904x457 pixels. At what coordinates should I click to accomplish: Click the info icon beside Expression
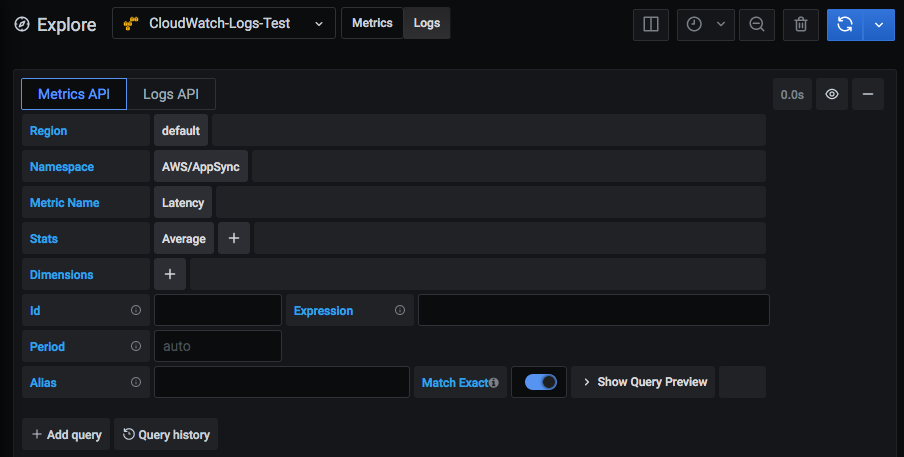point(400,311)
